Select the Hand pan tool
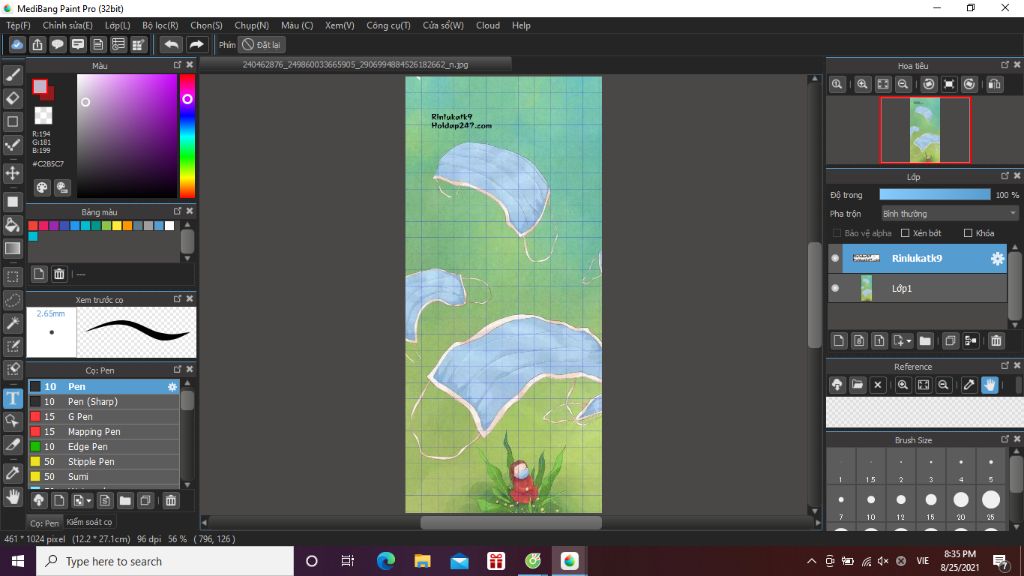 point(12,497)
